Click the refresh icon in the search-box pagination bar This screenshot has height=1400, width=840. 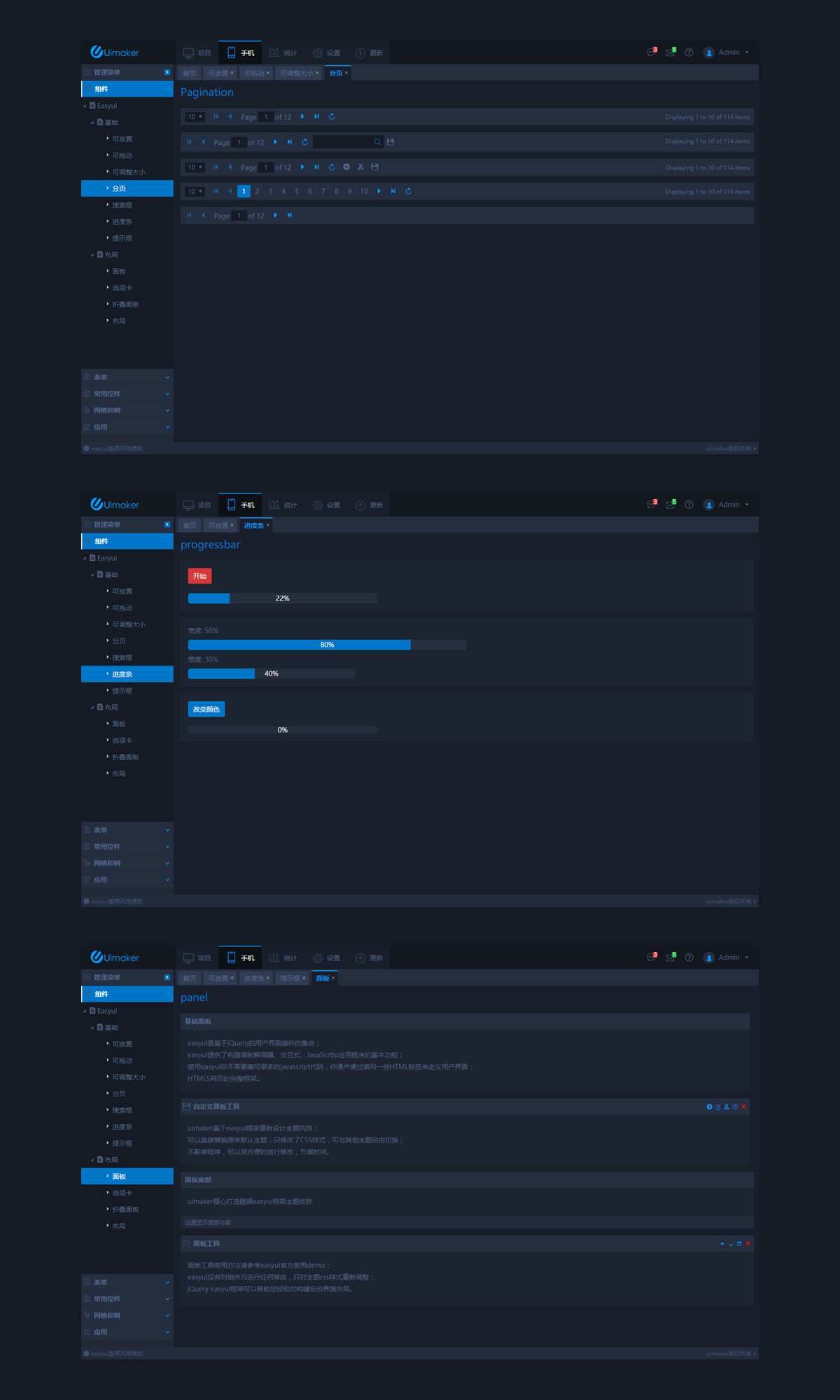coord(304,142)
